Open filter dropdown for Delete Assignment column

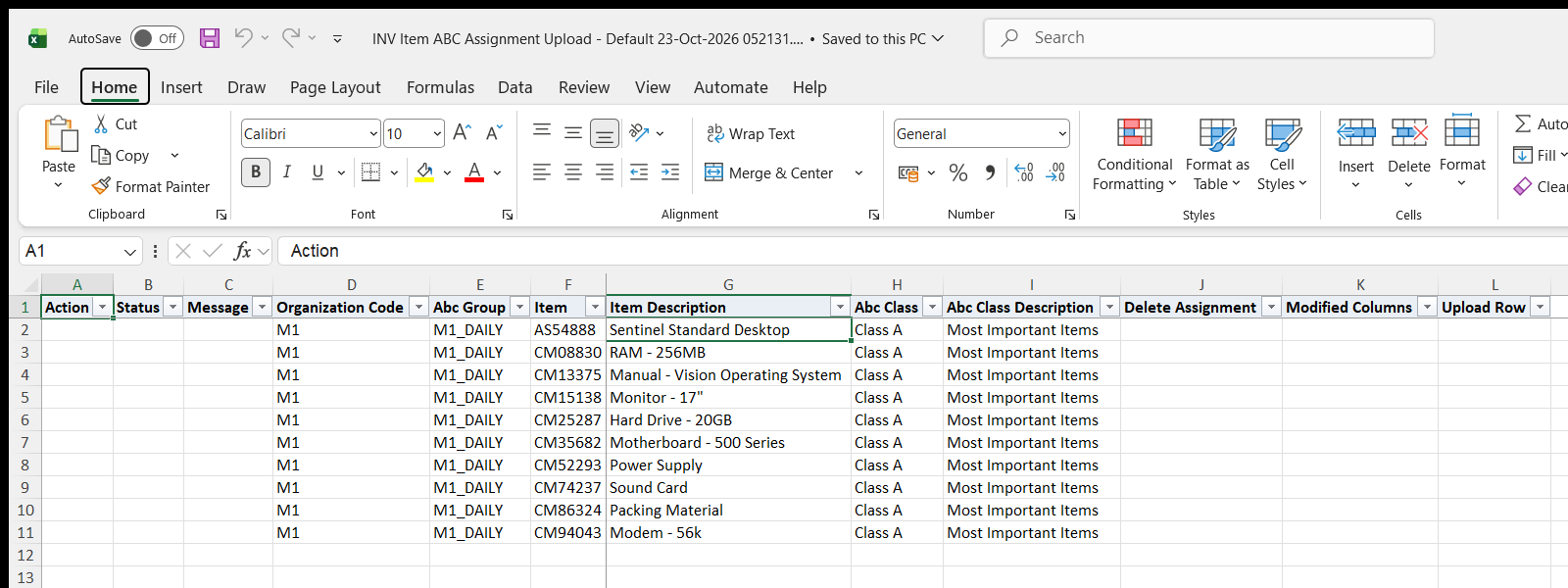pos(1271,308)
